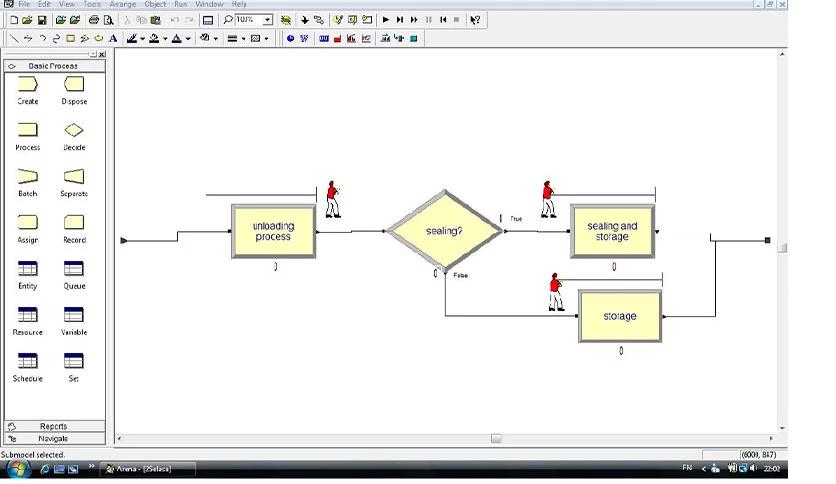Start simulation with the Go play button
This screenshot has width=836, height=484.
[x=386, y=20]
